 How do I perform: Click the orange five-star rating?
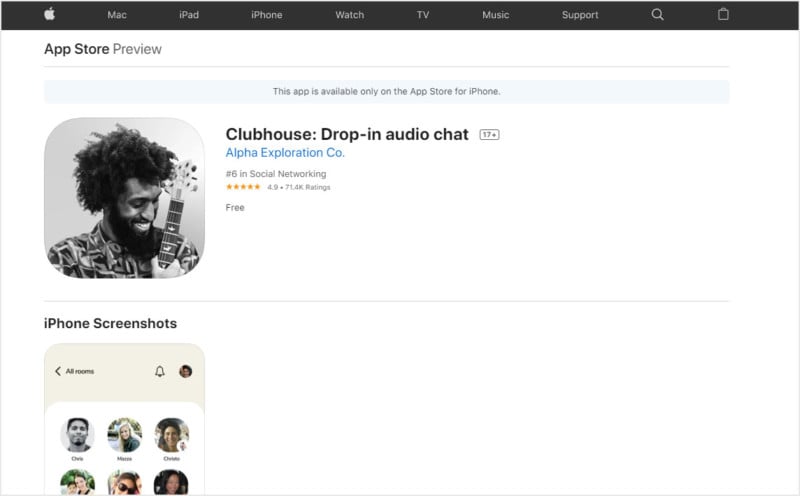click(243, 187)
